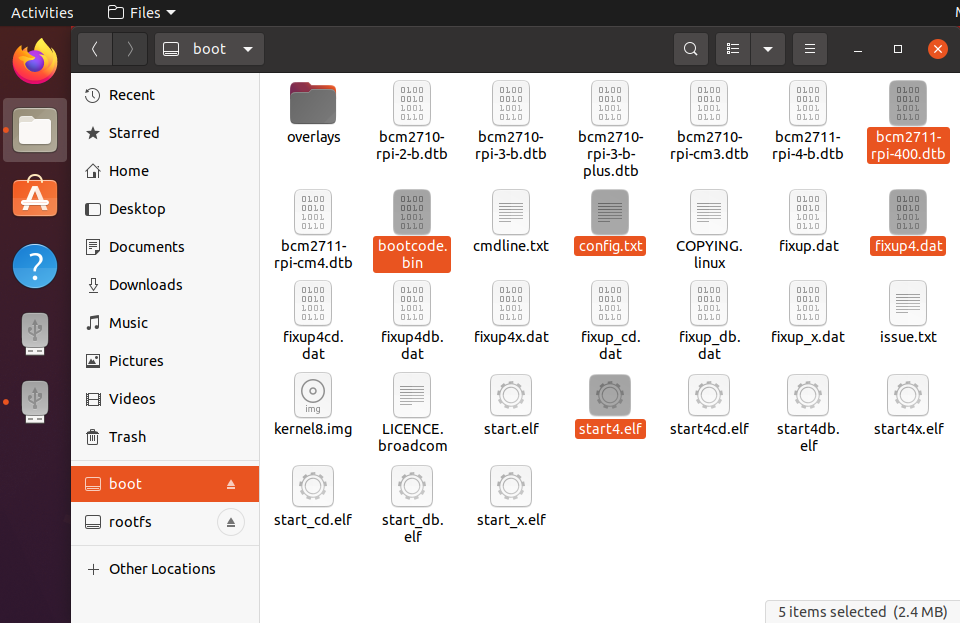Open Ubuntu Software from the dock
The width and height of the screenshot is (960, 623).
point(35,197)
